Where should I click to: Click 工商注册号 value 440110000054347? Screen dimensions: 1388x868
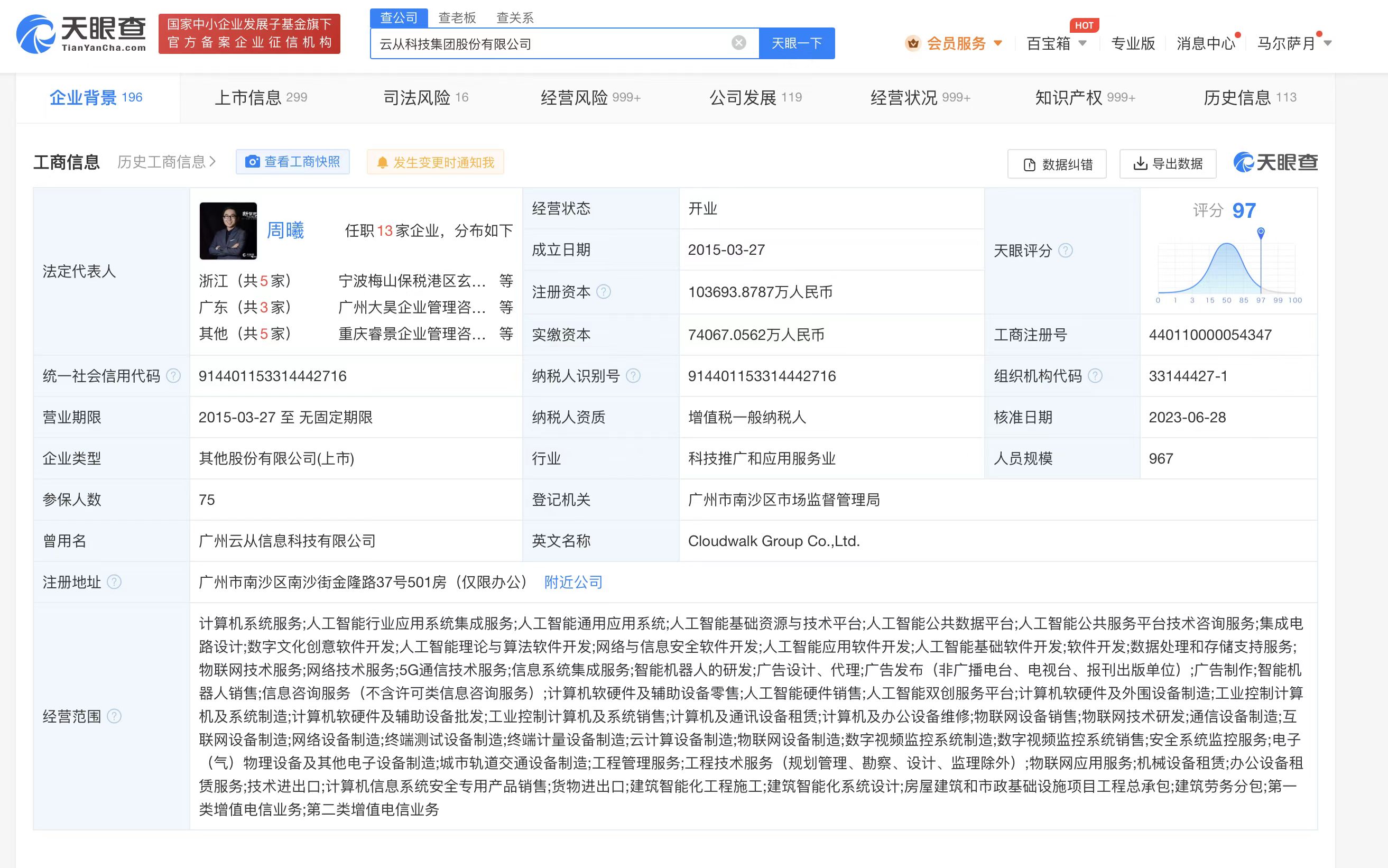click(1210, 335)
